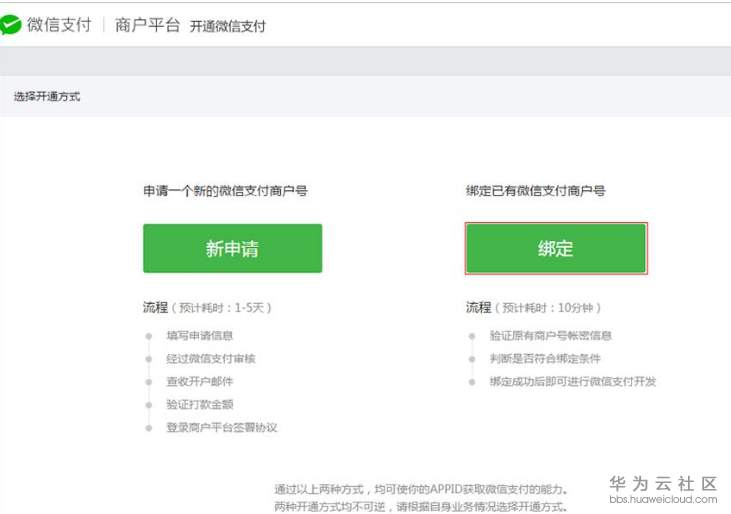Image resolution: width=731 pixels, height=514 pixels.
Task: Click note line 通过以上两种方式 about APPID
Action: 421,489
